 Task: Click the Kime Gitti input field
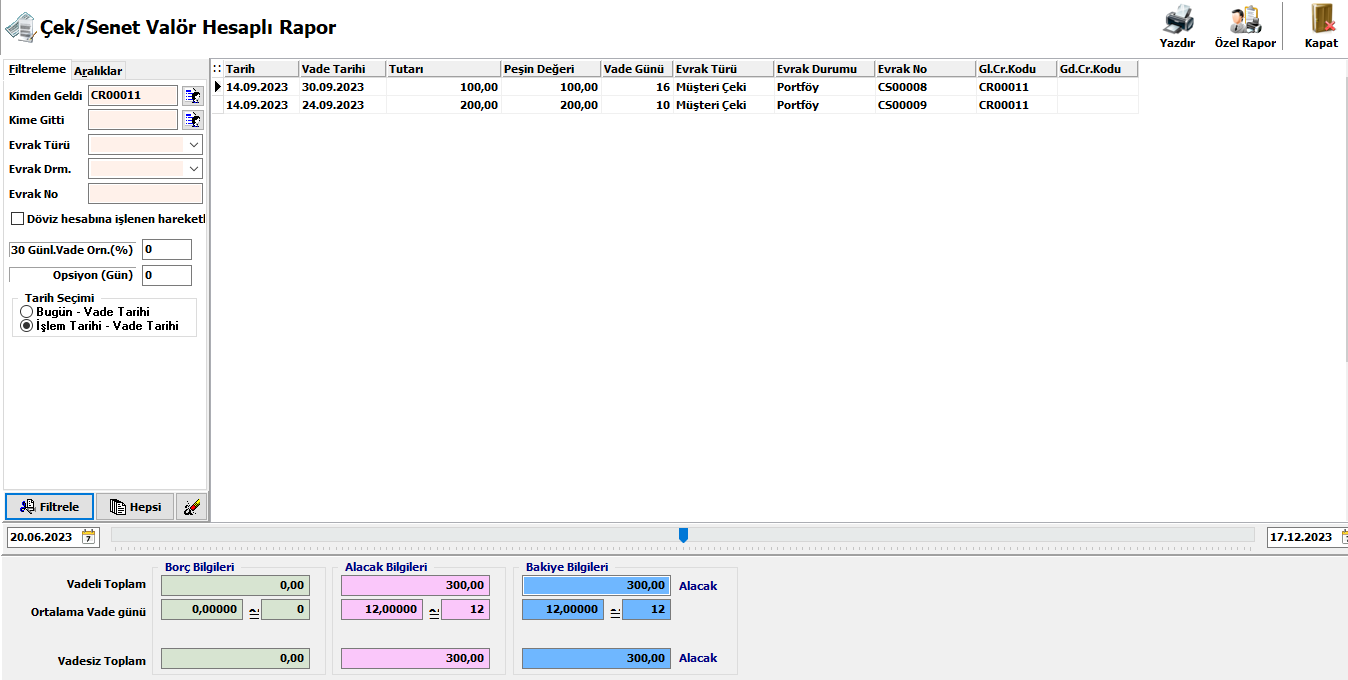(133, 120)
